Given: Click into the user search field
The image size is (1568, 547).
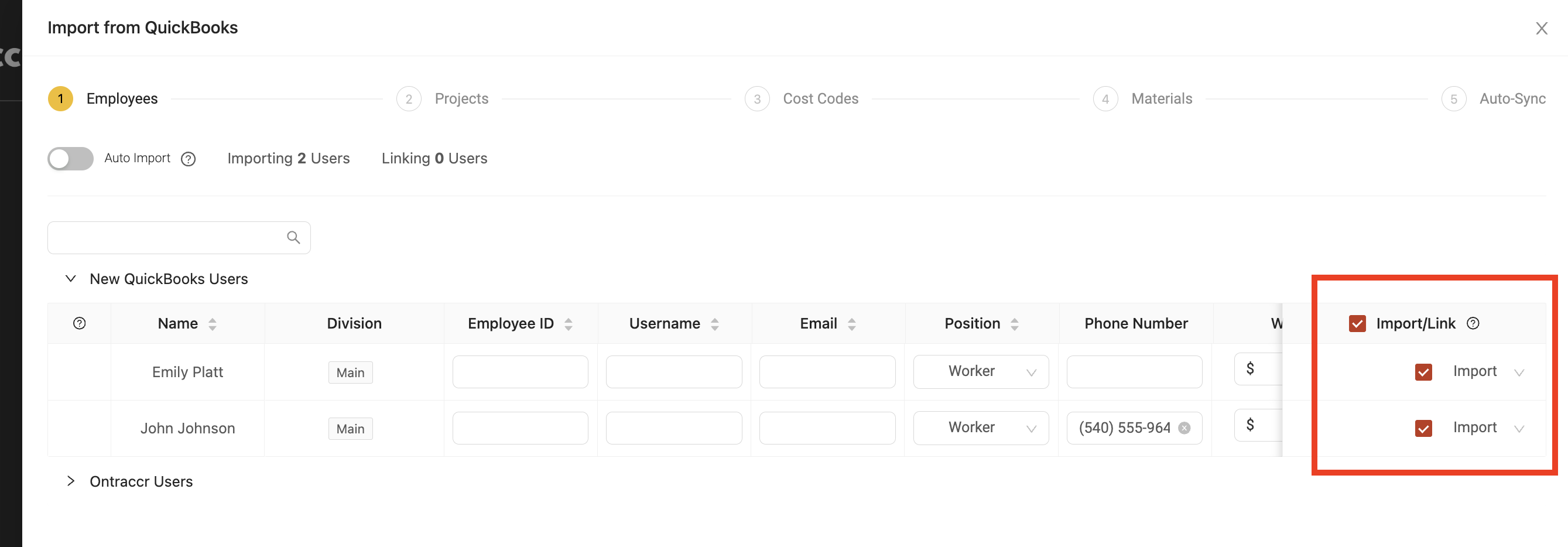Looking at the screenshot, I should tap(179, 238).
